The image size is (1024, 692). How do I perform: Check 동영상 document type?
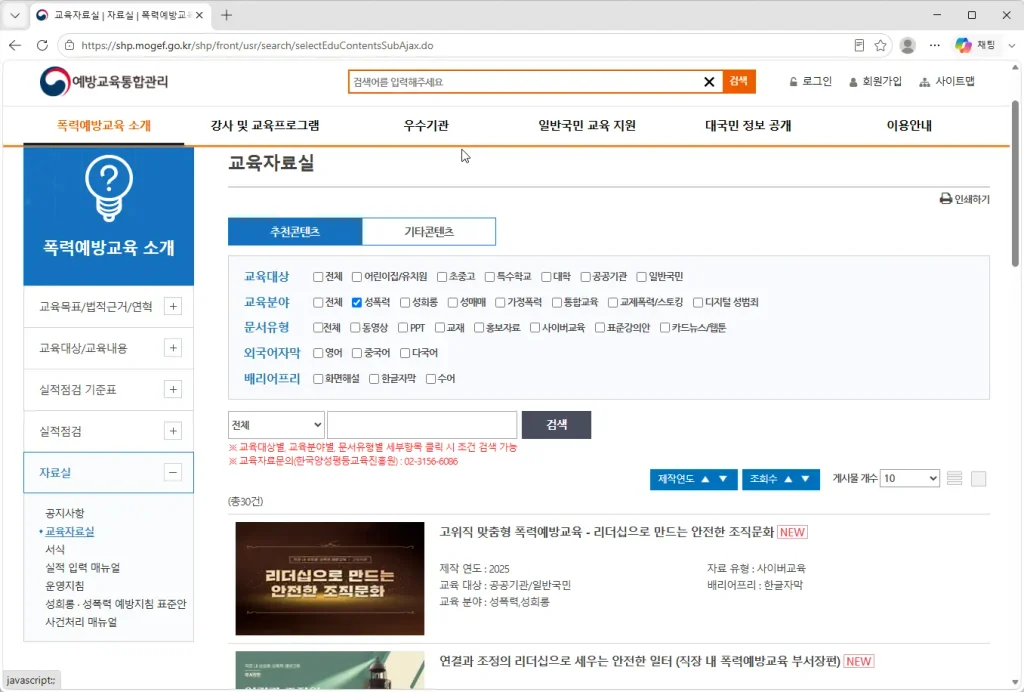click(x=355, y=328)
